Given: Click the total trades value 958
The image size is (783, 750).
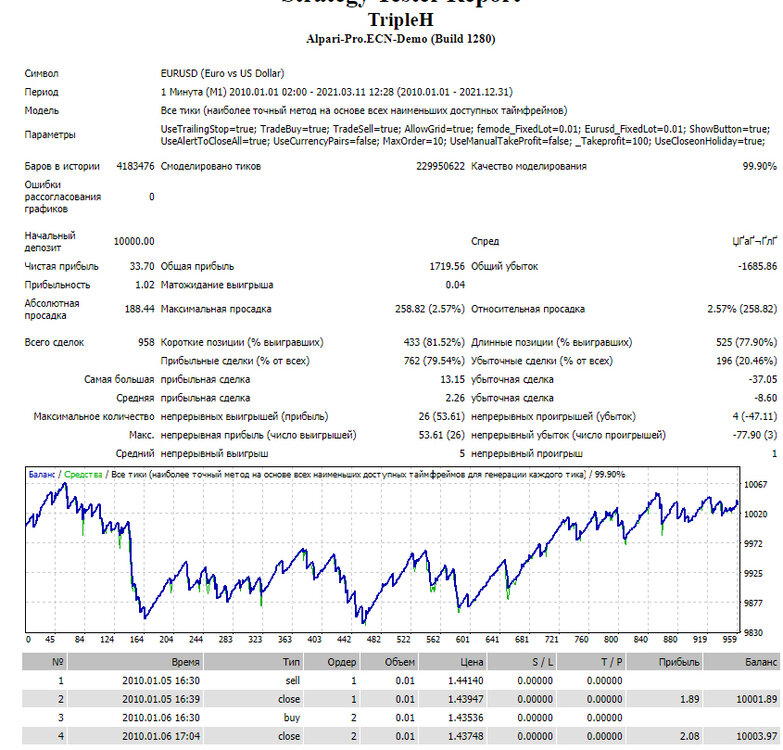Looking at the screenshot, I should (x=146, y=343).
